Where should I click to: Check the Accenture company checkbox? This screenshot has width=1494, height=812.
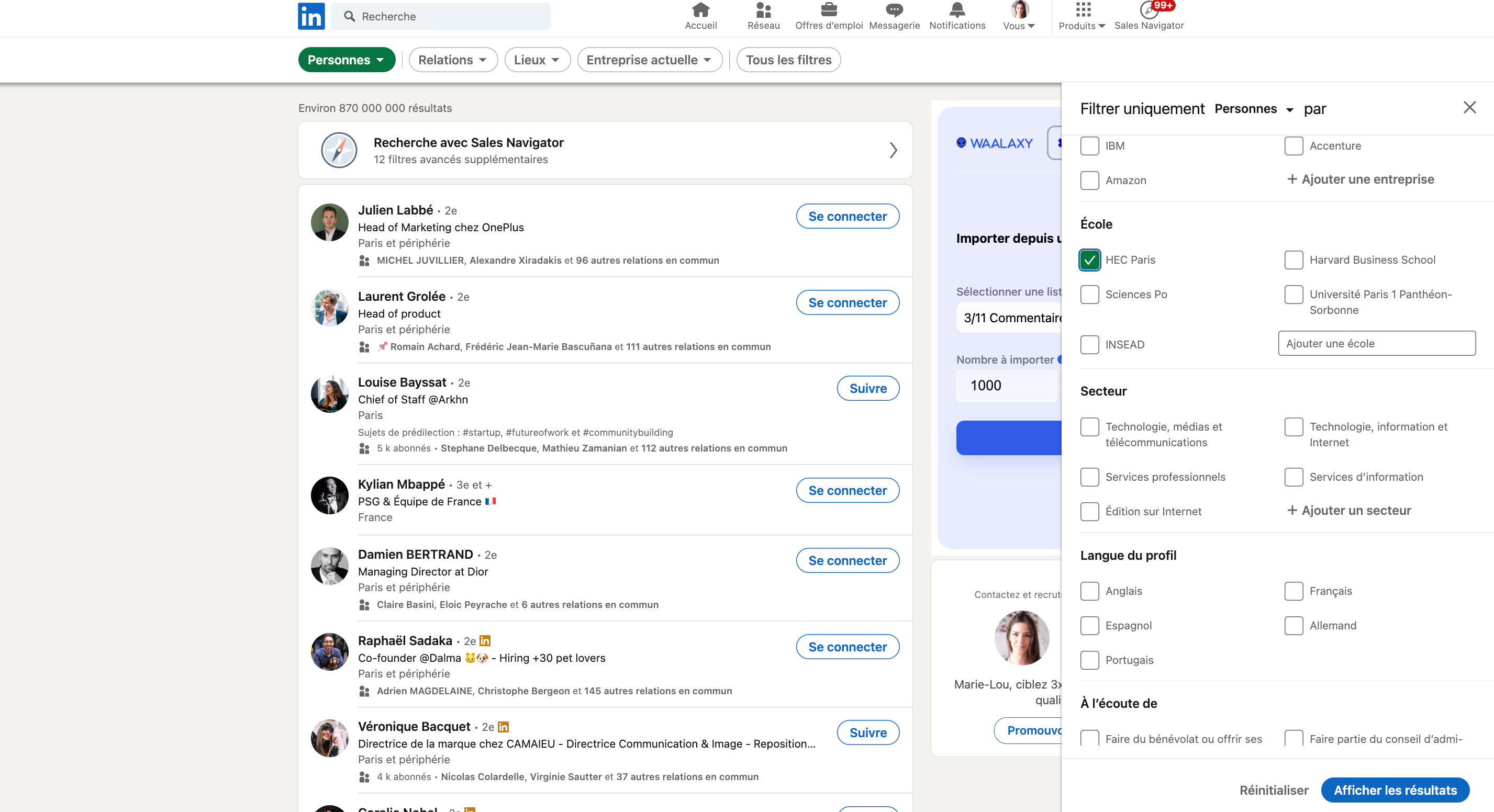pyautogui.click(x=1294, y=145)
